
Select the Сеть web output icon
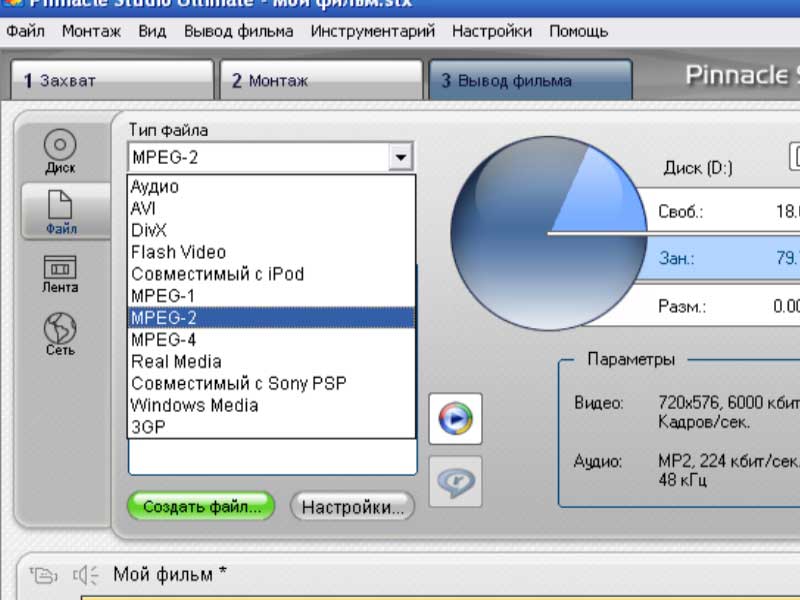60,334
